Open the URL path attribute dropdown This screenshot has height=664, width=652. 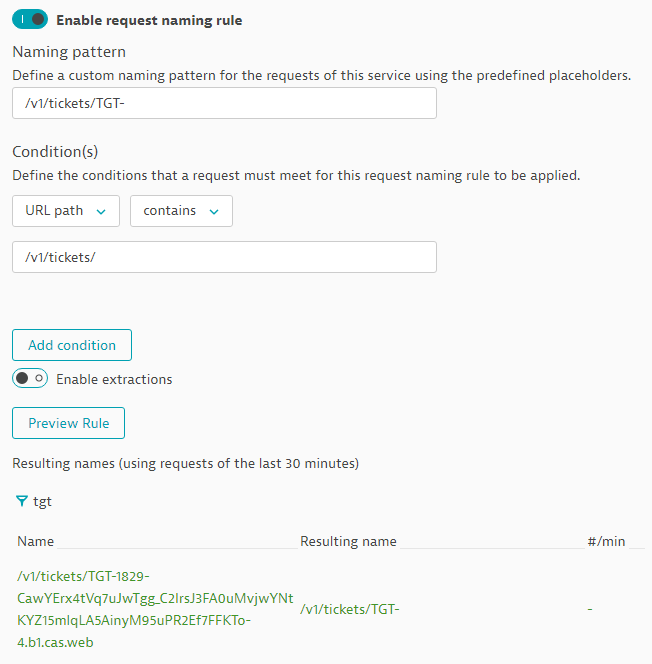click(x=66, y=211)
